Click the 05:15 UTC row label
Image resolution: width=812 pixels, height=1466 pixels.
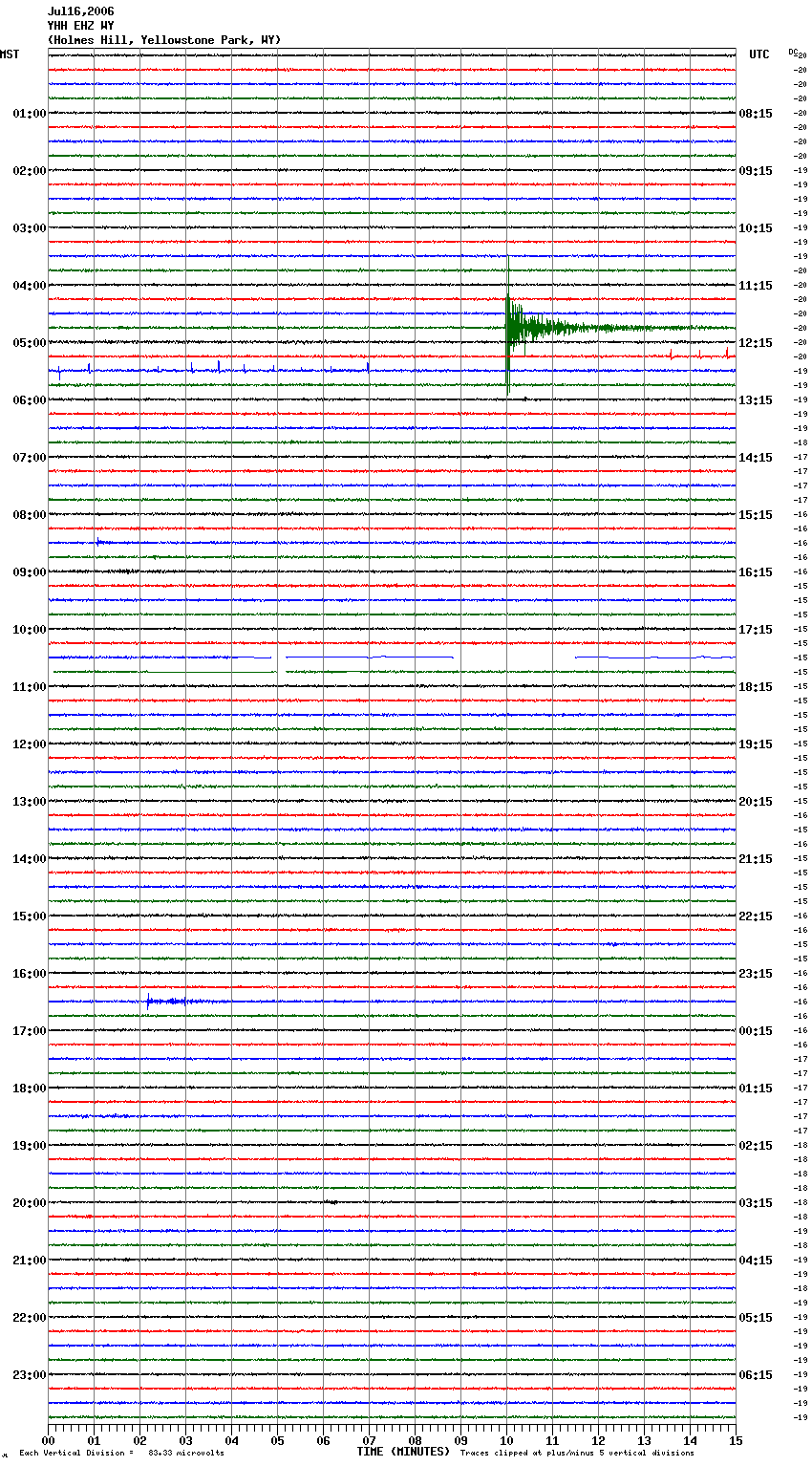[x=756, y=1318]
